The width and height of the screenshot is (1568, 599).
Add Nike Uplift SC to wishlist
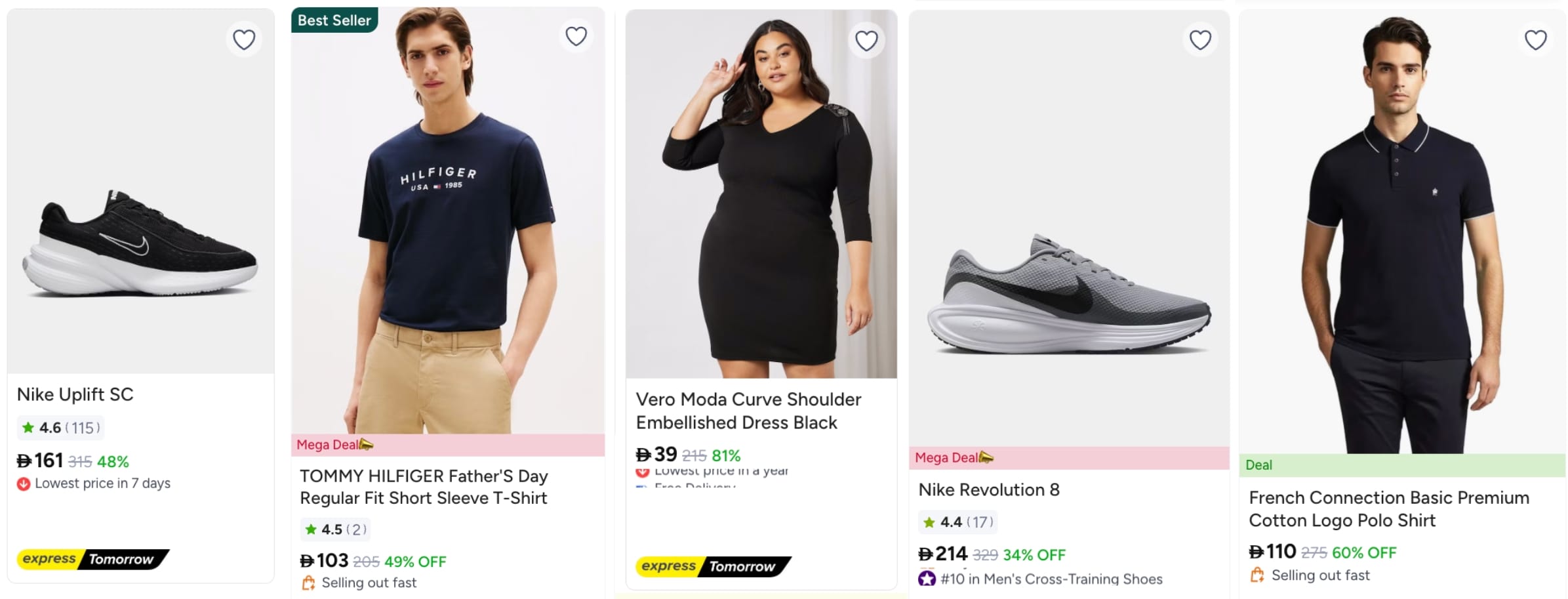(x=244, y=40)
